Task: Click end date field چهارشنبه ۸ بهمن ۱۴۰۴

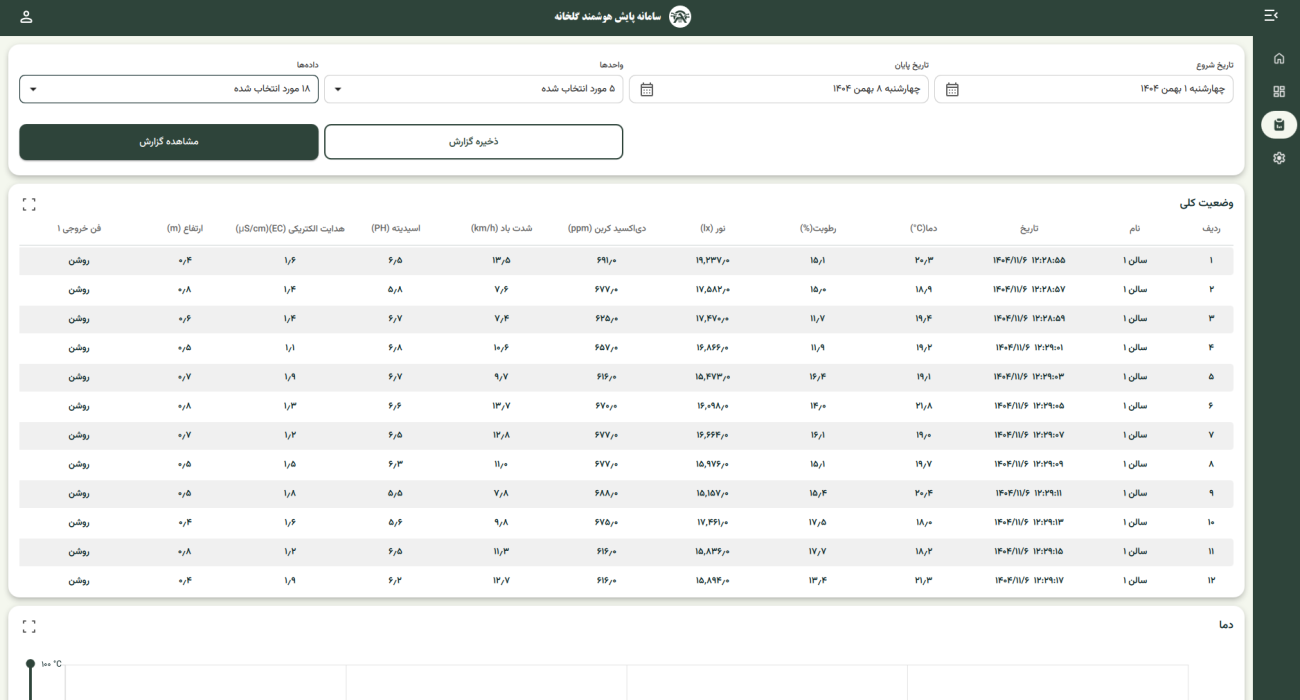Action: (x=779, y=89)
